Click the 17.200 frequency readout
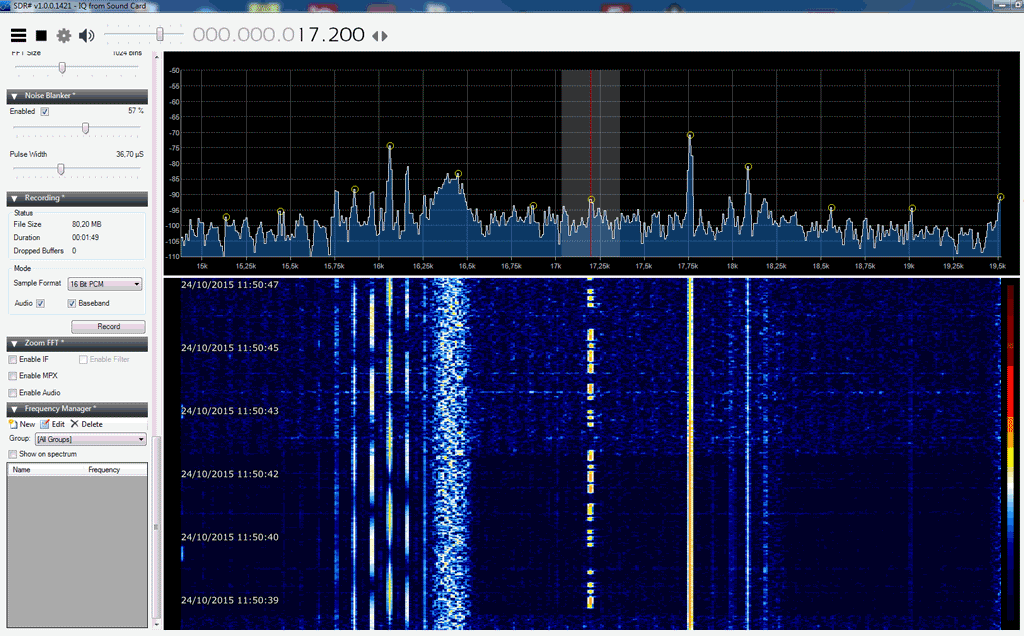1024x636 pixels. pos(330,35)
